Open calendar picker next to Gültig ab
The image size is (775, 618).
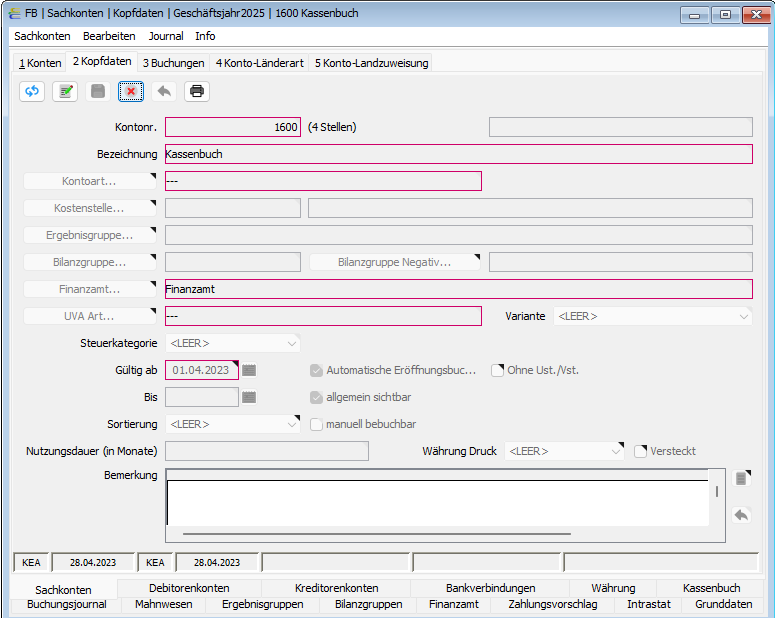tap(249, 370)
